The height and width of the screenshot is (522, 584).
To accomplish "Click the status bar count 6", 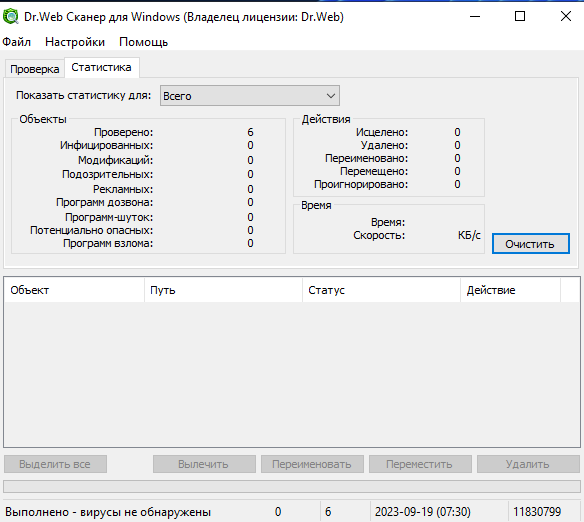I will 328,512.
